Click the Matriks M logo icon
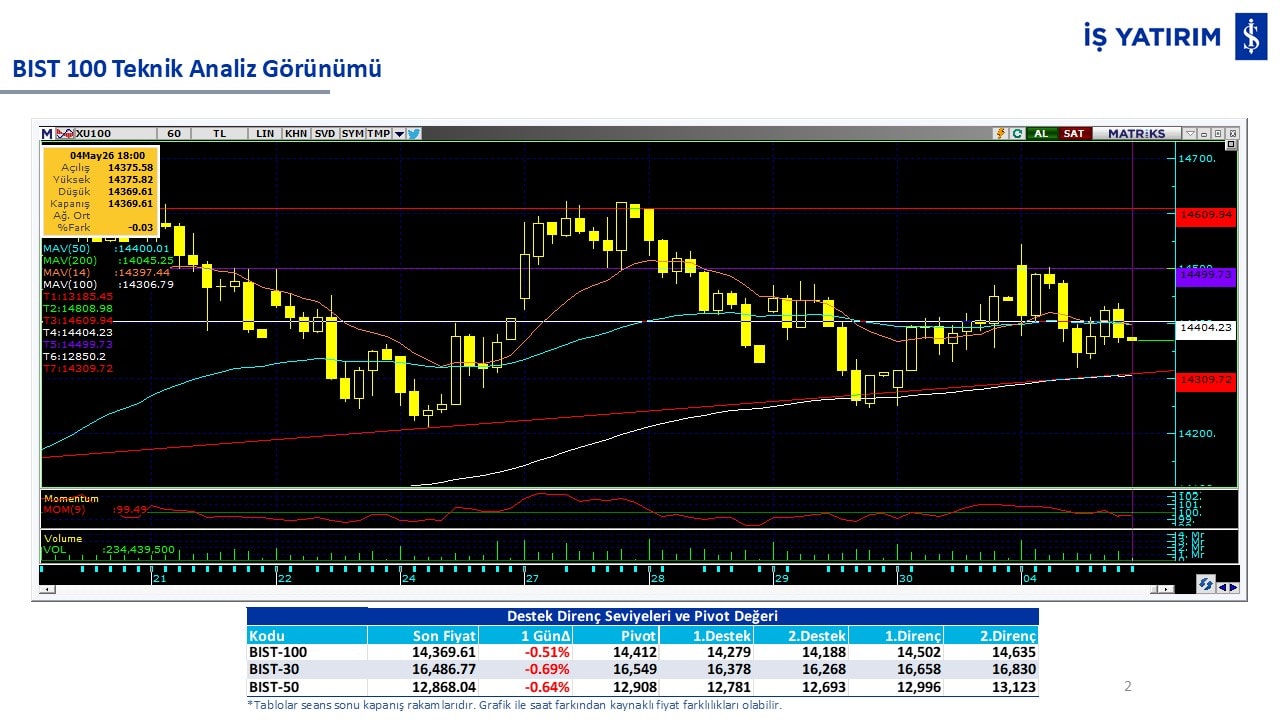The image size is (1280, 720). (x=47, y=134)
